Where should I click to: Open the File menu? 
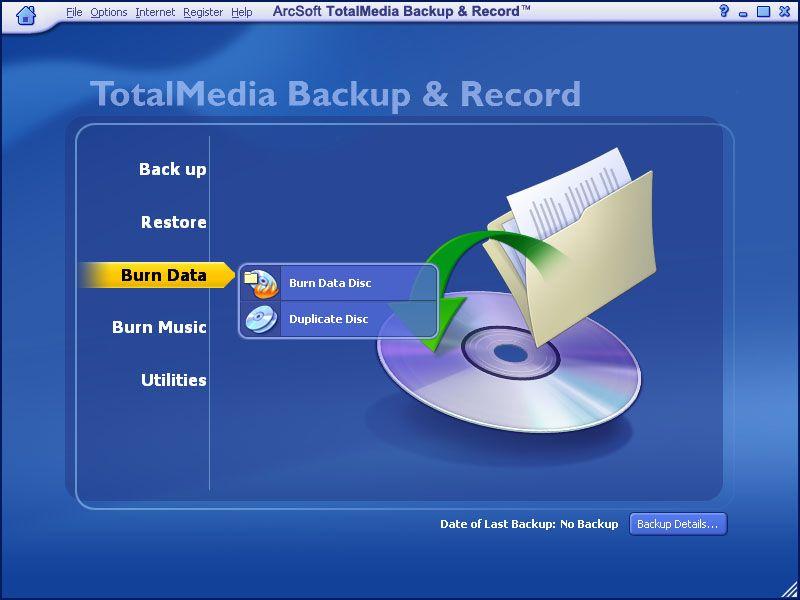pyautogui.click(x=74, y=12)
